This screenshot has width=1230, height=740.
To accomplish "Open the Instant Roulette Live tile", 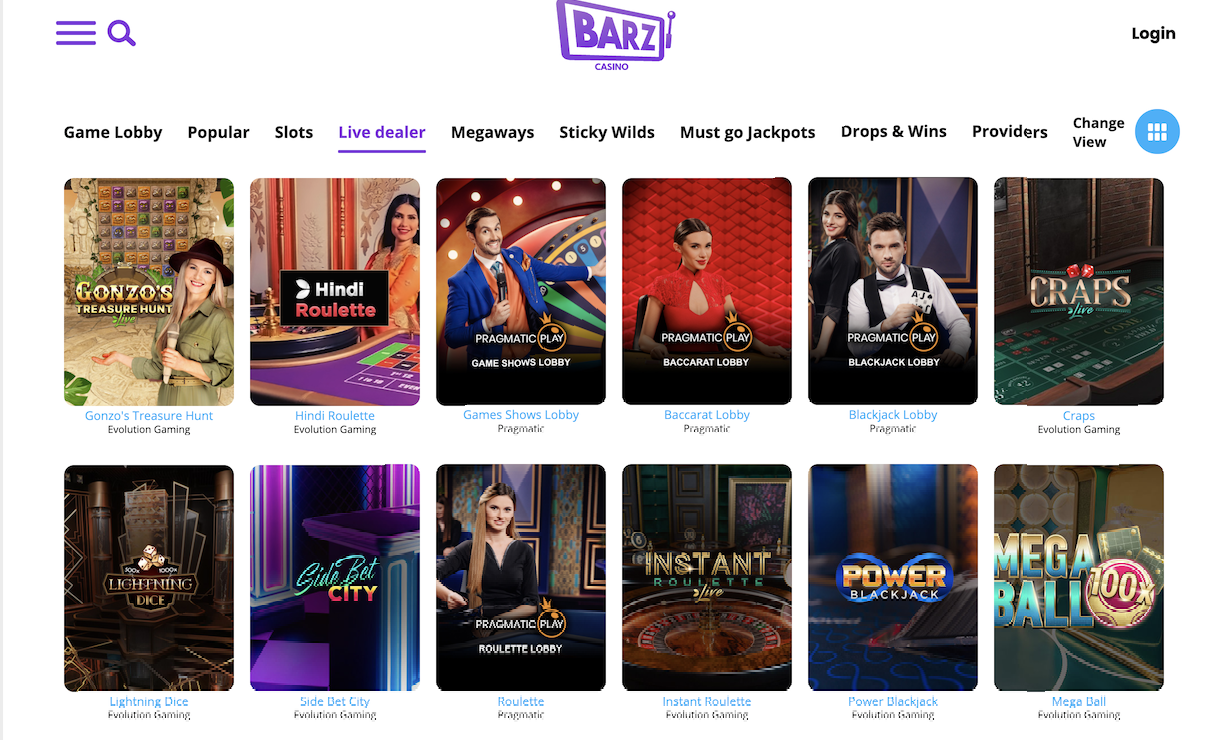I will tap(707, 577).
